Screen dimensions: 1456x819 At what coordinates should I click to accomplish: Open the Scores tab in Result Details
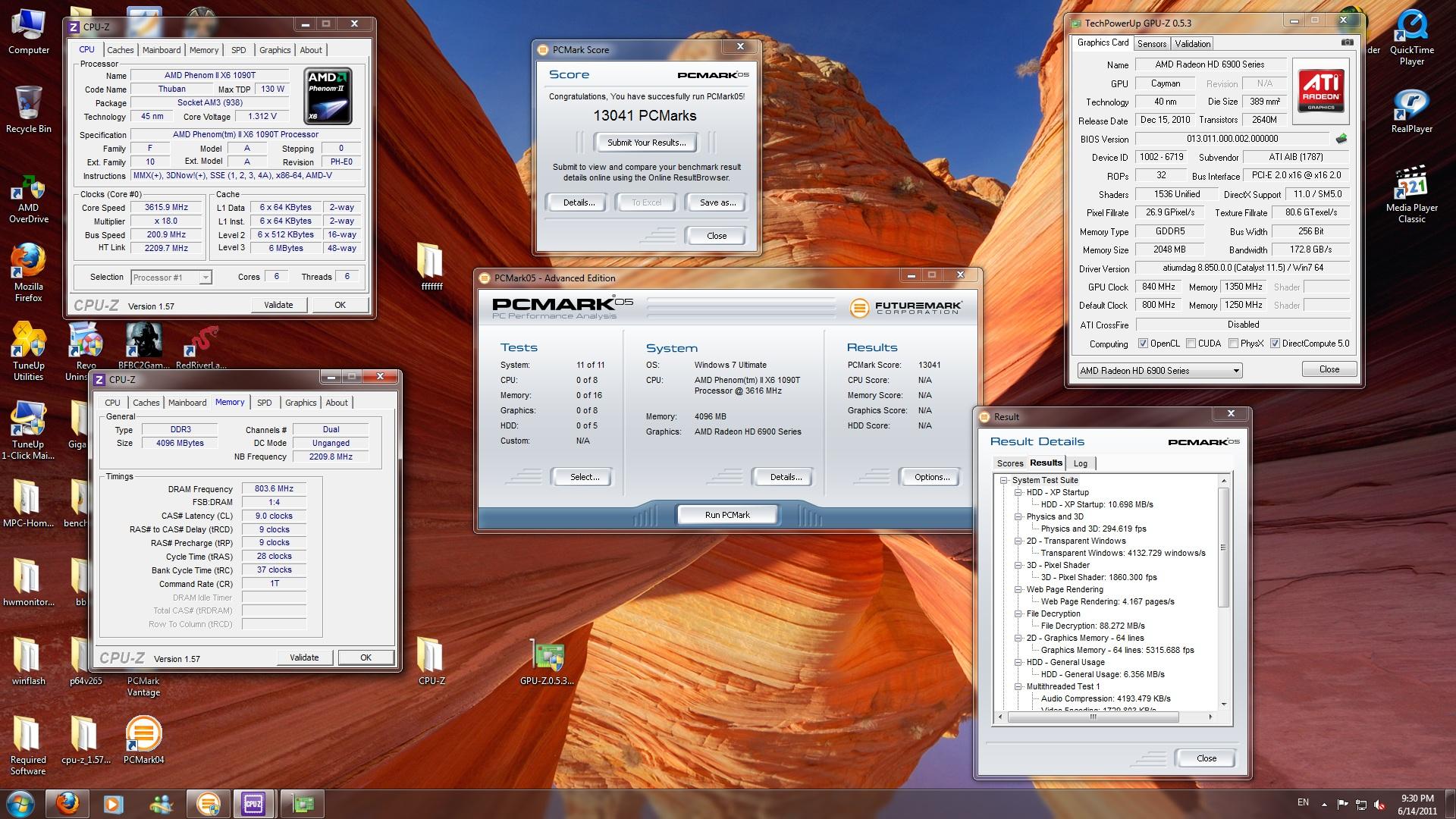(x=1009, y=463)
